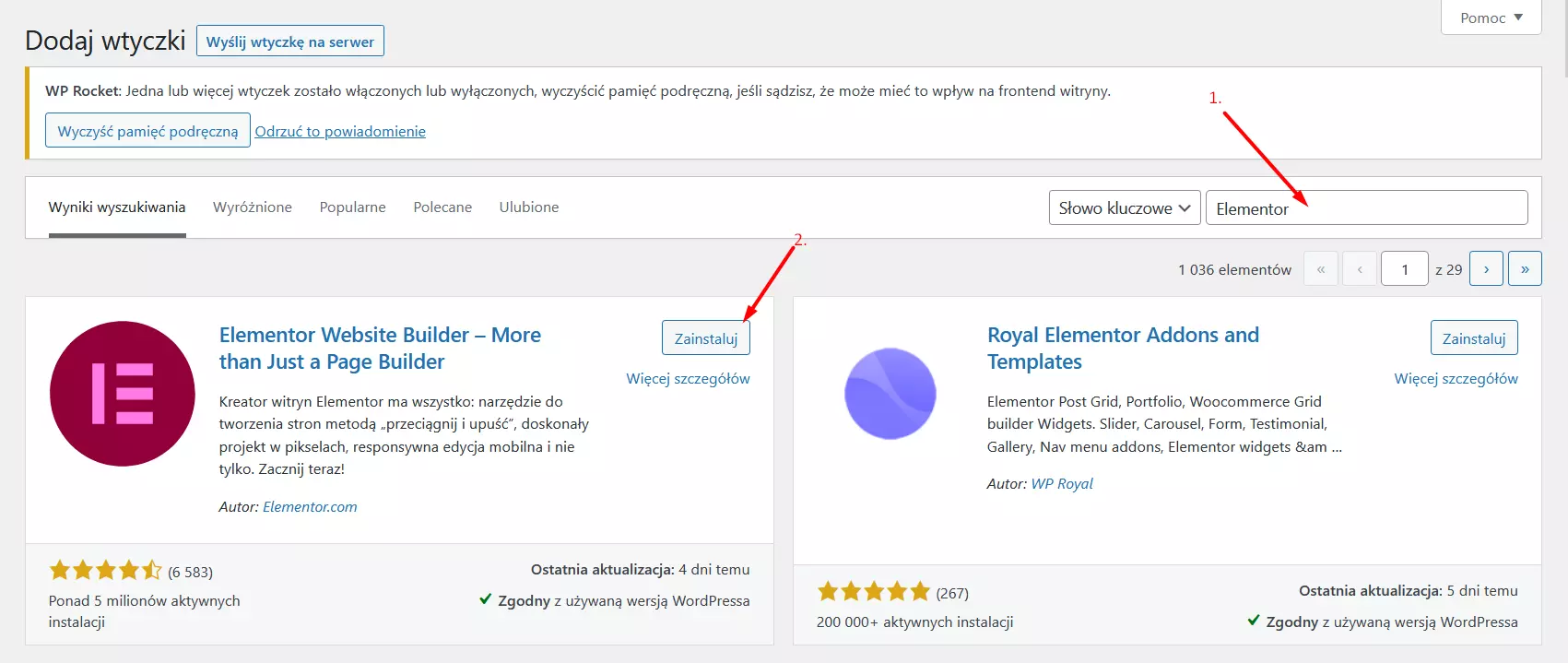Click the 'z 29' total pages text
This screenshot has height=663, width=1568.
pyautogui.click(x=1449, y=270)
